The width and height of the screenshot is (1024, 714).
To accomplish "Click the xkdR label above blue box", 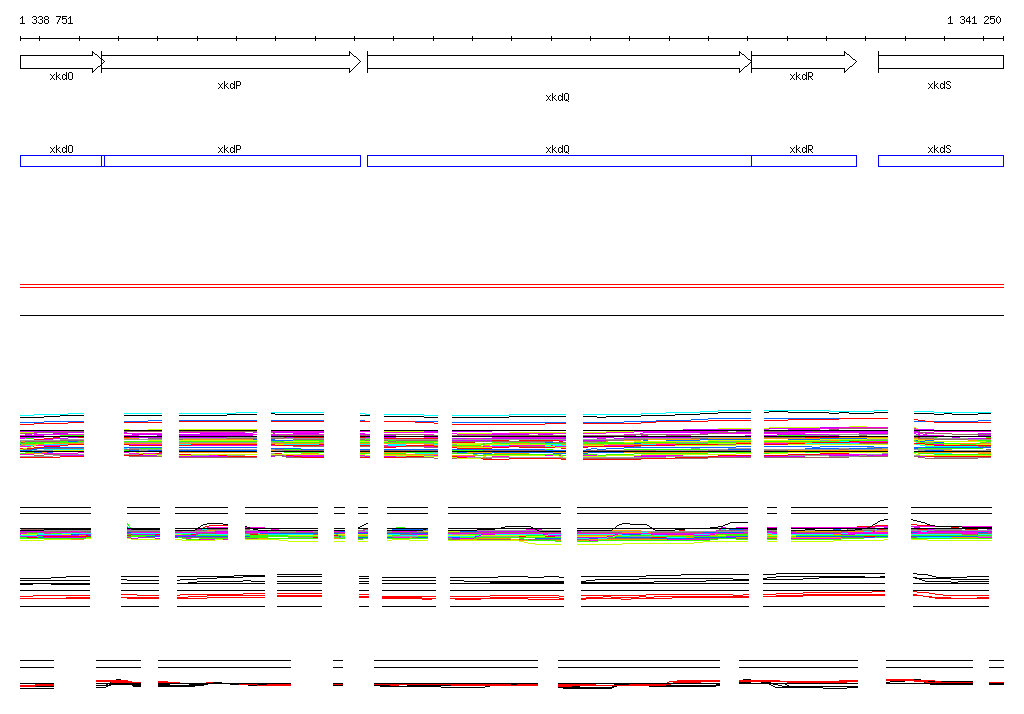I will click(801, 149).
